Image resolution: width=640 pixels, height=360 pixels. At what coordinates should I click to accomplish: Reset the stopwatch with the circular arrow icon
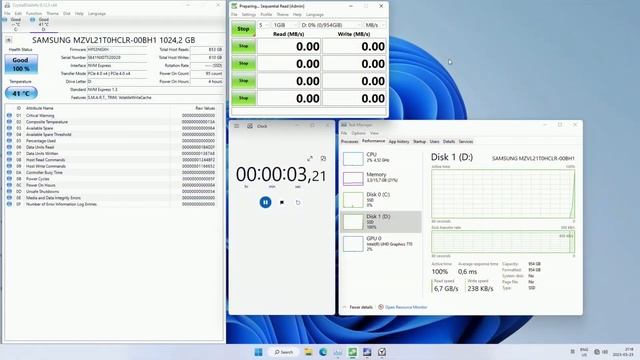coord(298,202)
